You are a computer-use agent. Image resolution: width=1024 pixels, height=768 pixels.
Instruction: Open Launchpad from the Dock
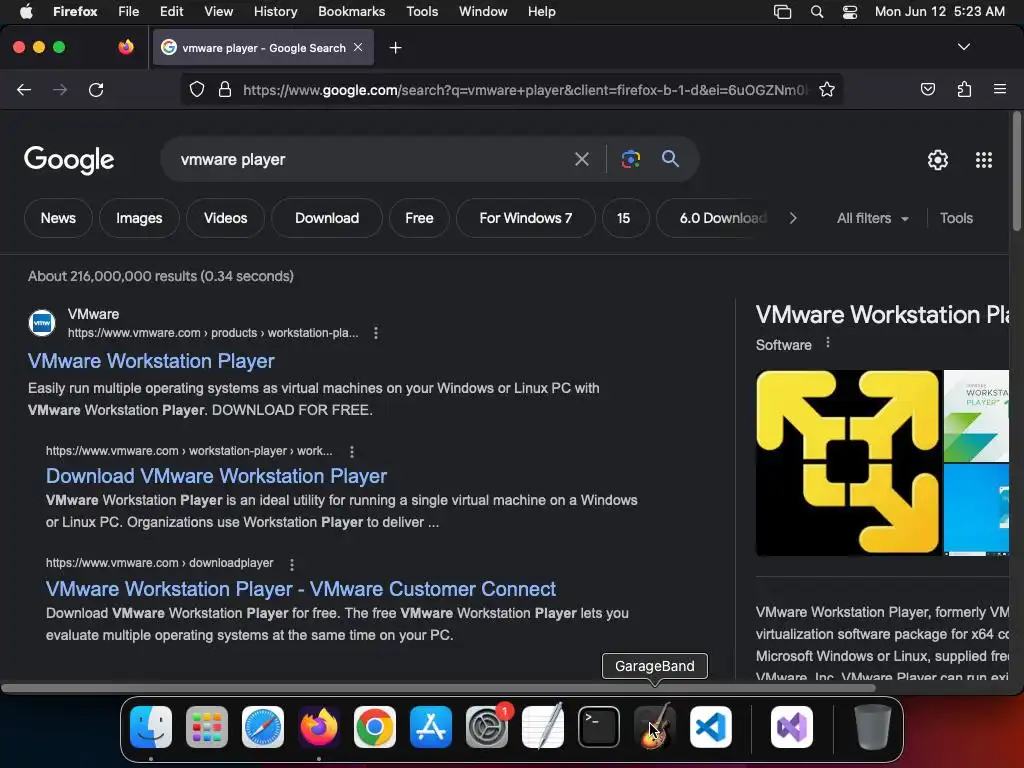point(206,727)
